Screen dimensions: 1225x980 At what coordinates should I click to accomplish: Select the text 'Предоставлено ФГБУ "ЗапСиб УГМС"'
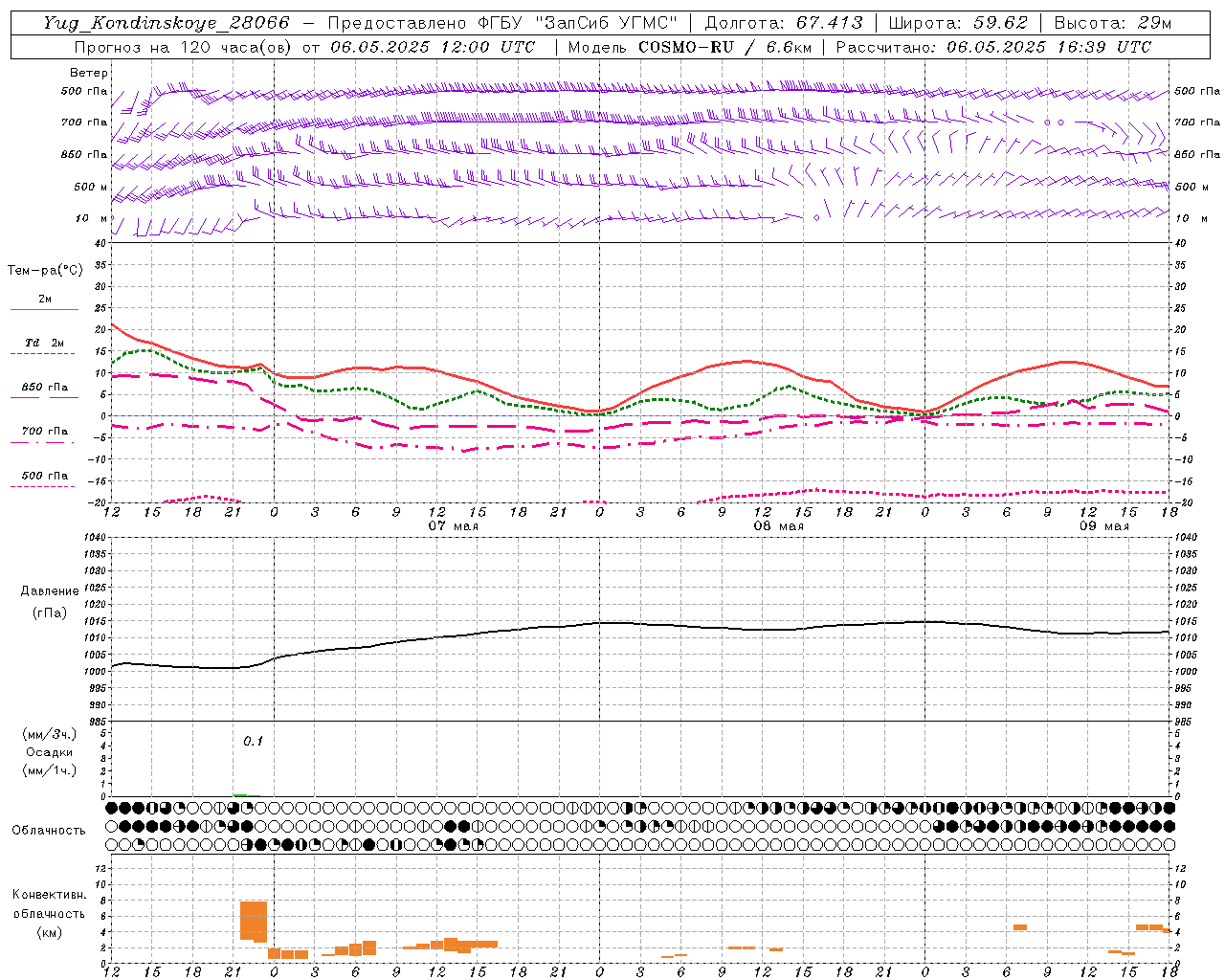pyautogui.click(x=502, y=23)
